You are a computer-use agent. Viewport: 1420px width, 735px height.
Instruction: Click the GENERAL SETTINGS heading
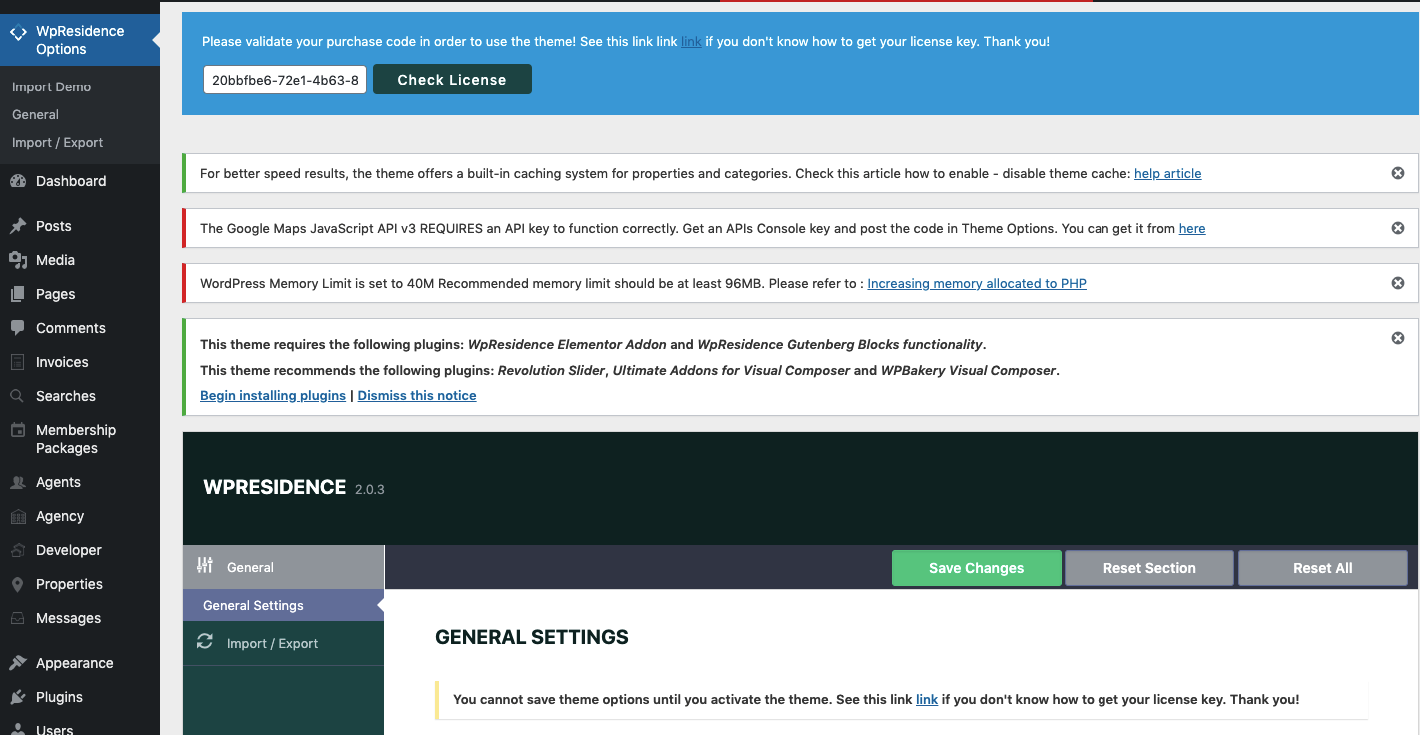coord(532,637)
